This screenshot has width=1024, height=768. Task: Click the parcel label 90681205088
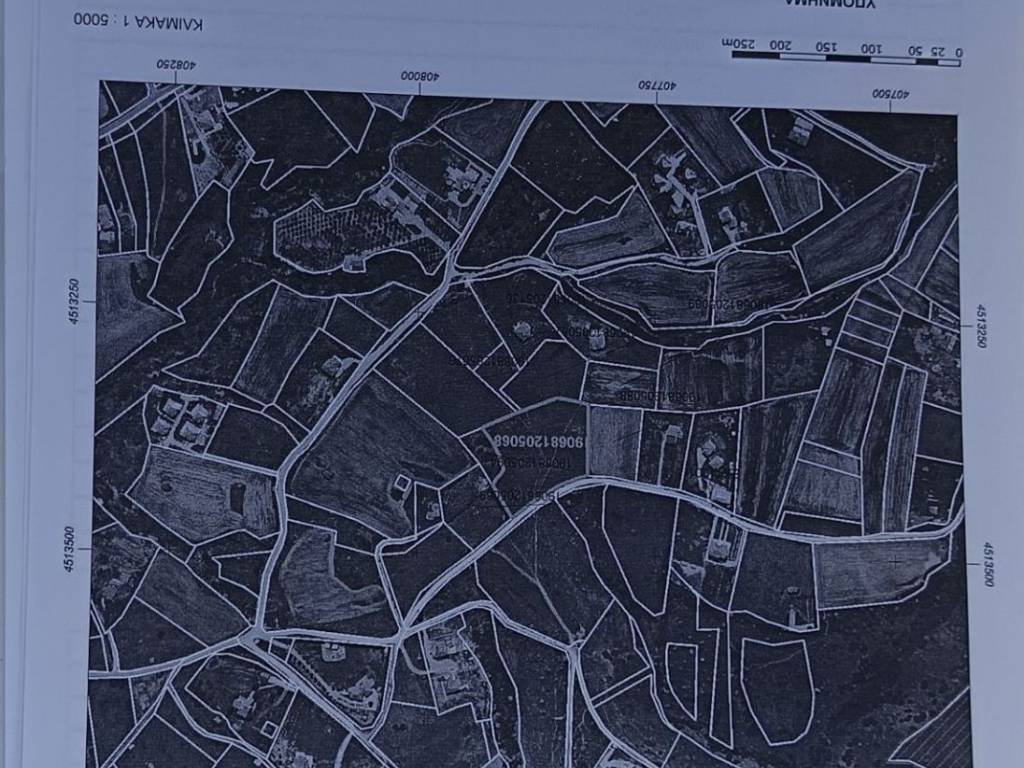658,396
